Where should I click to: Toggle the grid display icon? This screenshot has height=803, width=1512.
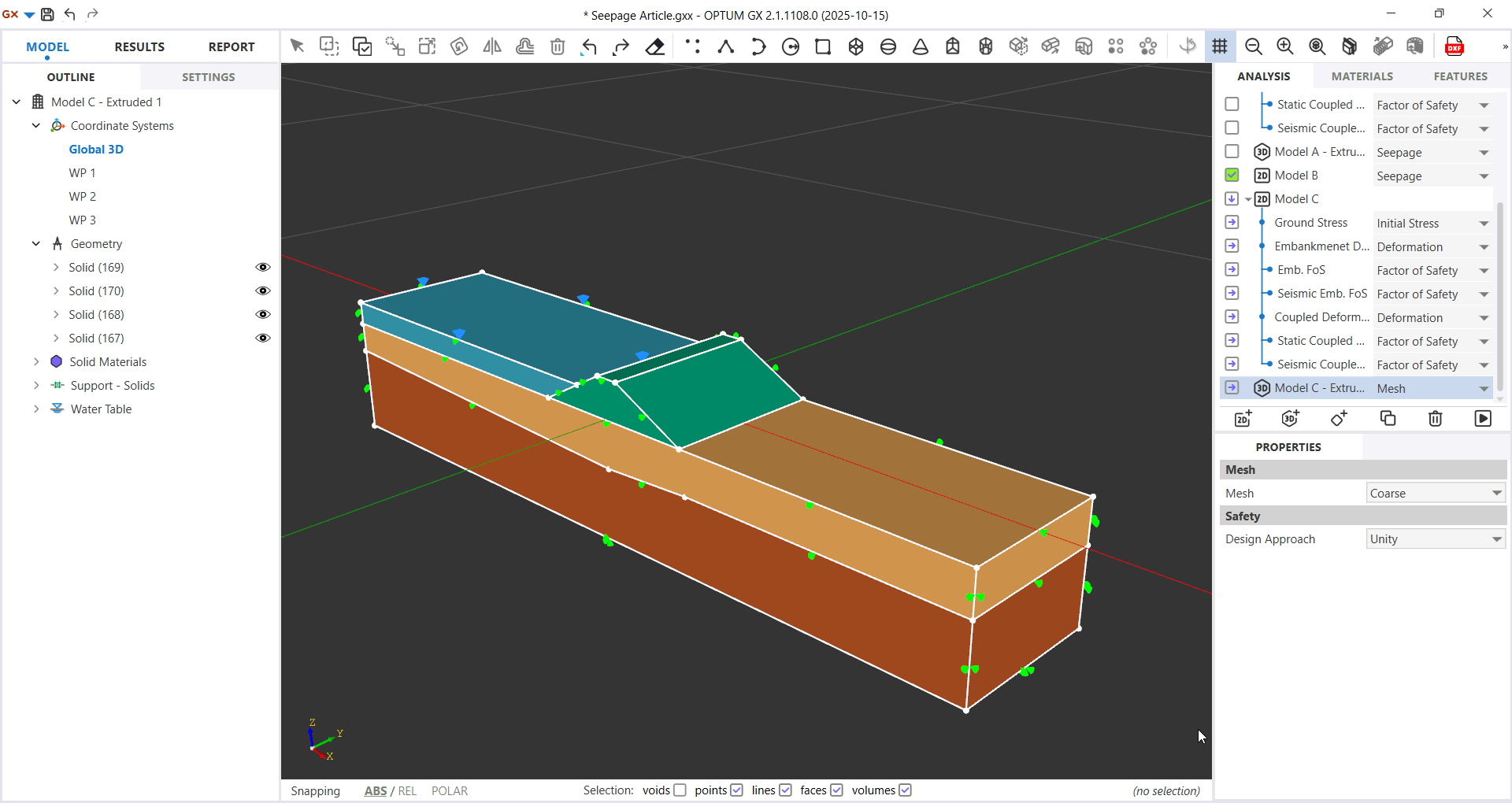tap(1220, 46)
